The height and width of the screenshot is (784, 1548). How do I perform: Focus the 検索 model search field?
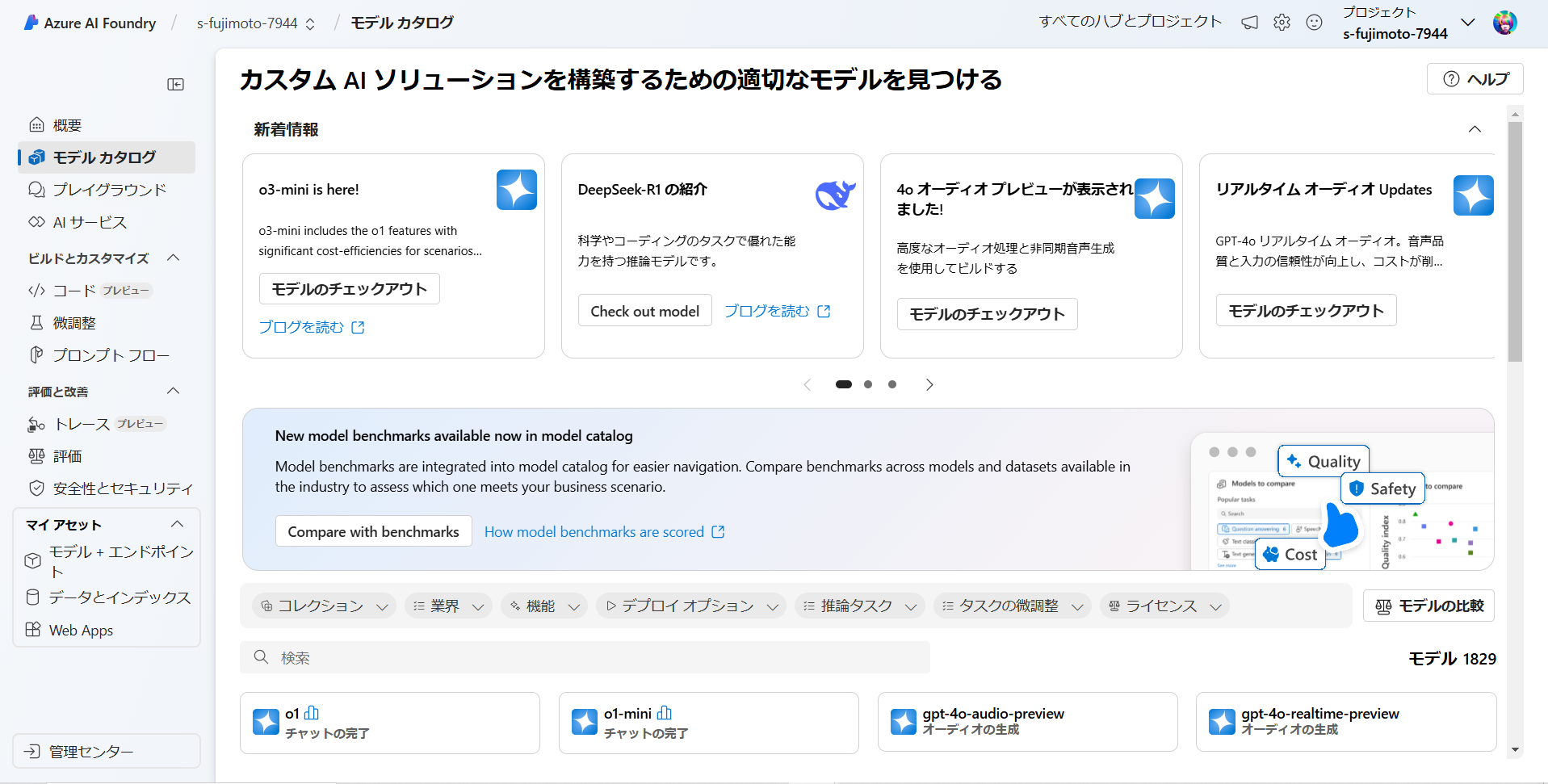(585, 657)
